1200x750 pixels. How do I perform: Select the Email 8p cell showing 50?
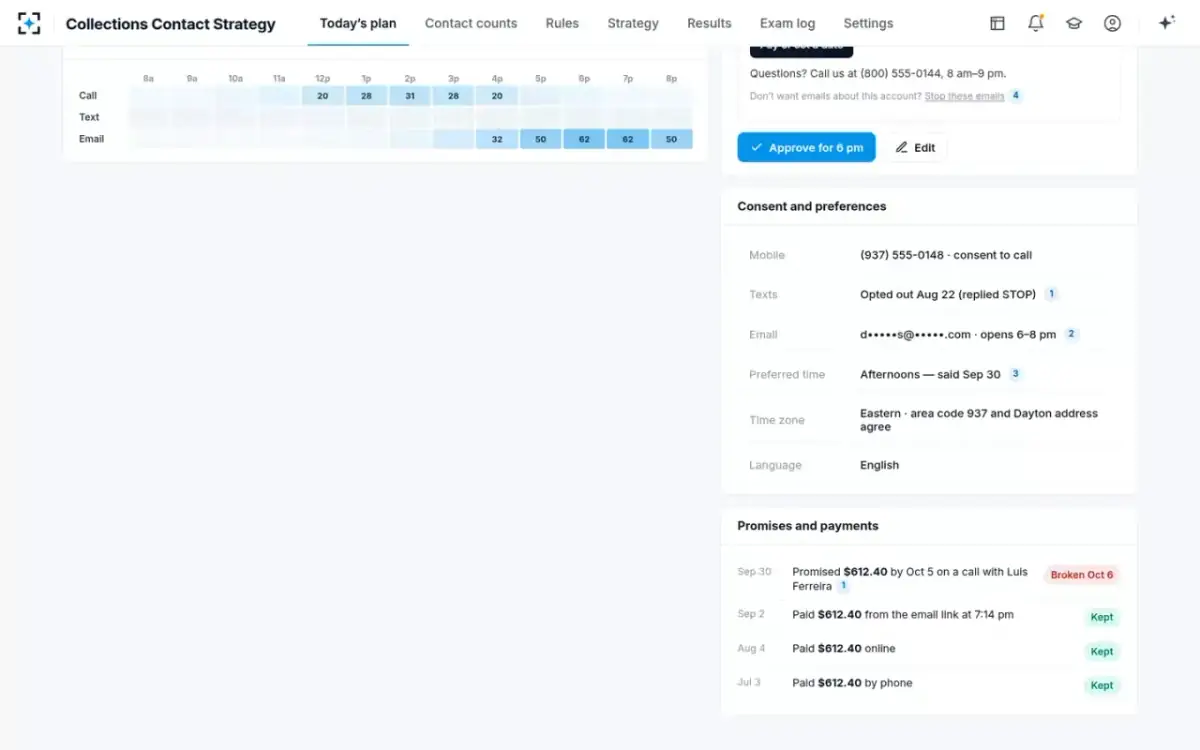click(x=671, y=139)
